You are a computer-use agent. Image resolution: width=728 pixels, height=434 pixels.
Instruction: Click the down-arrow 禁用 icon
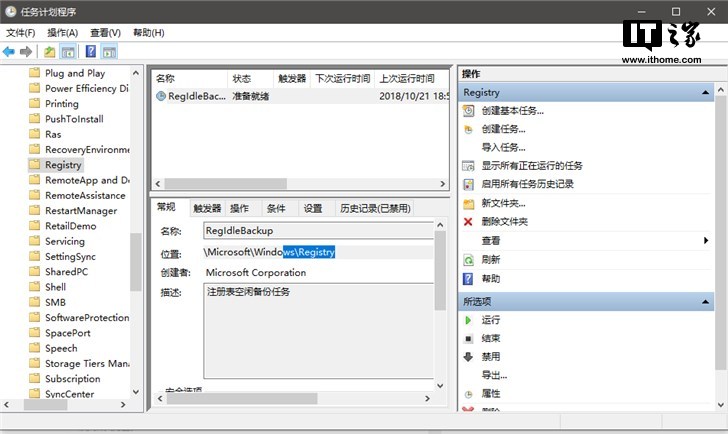468,356
